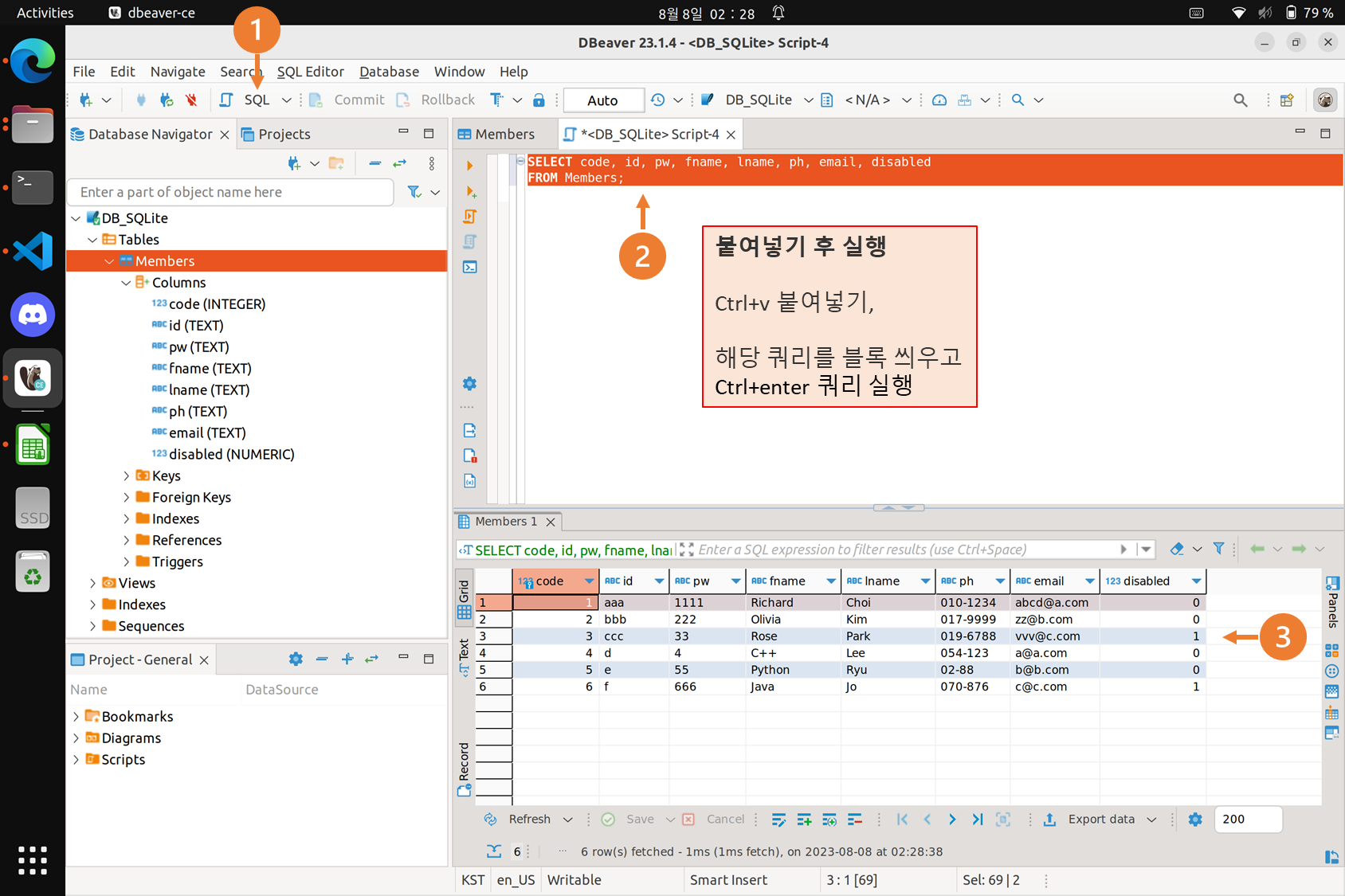Open Show Applications grid in dock
The height and width of the screenshot is (896, 1345).
pyautogui.click(x=33, y=861)
